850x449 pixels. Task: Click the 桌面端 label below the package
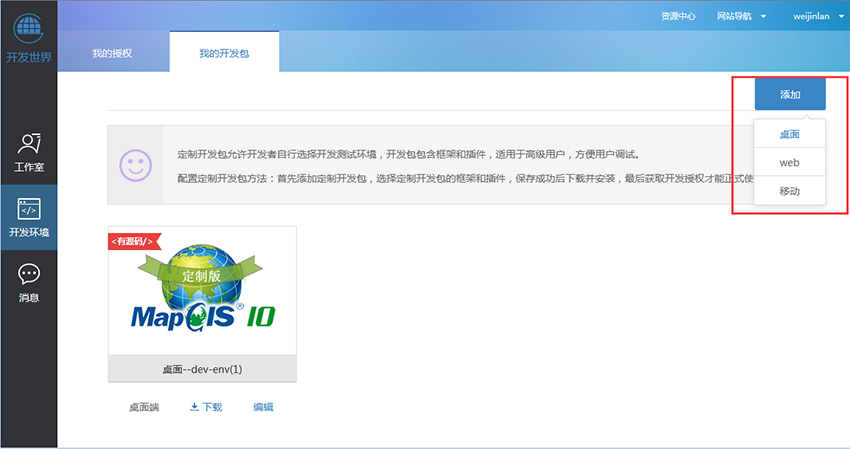(x=143, y=407)
